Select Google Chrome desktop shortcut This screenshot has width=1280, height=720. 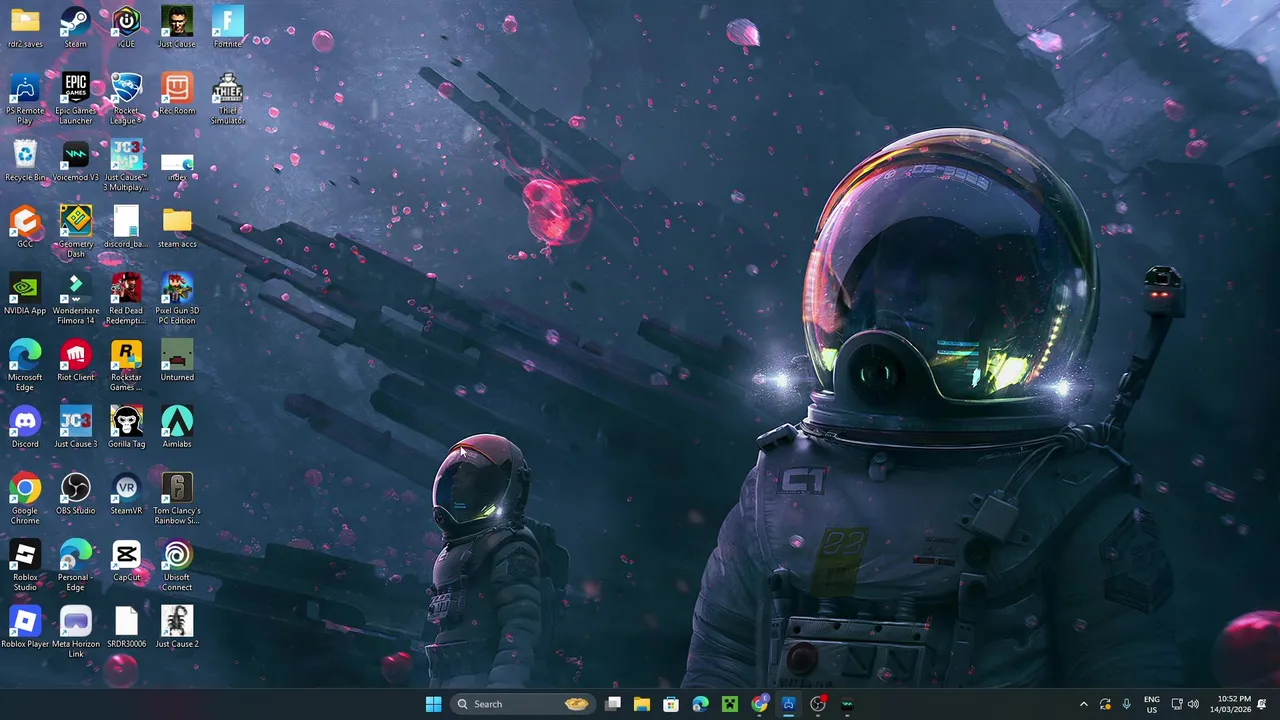25,499
